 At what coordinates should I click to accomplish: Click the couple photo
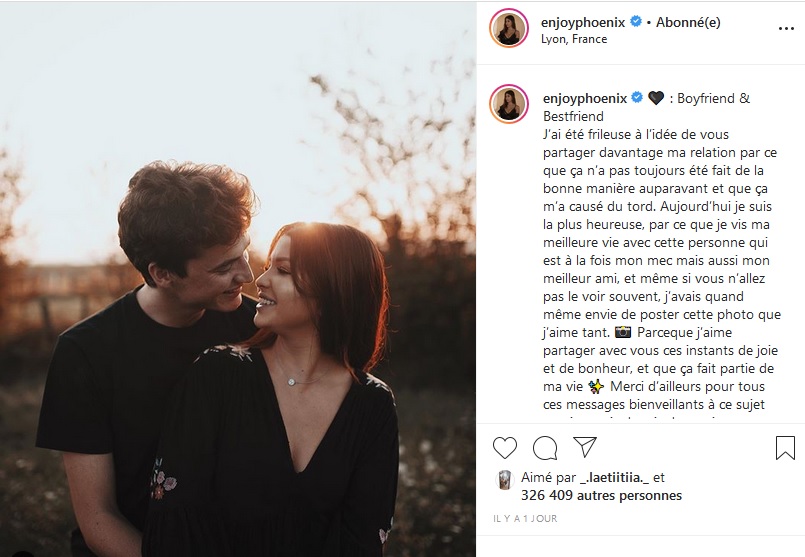(238, 278)
